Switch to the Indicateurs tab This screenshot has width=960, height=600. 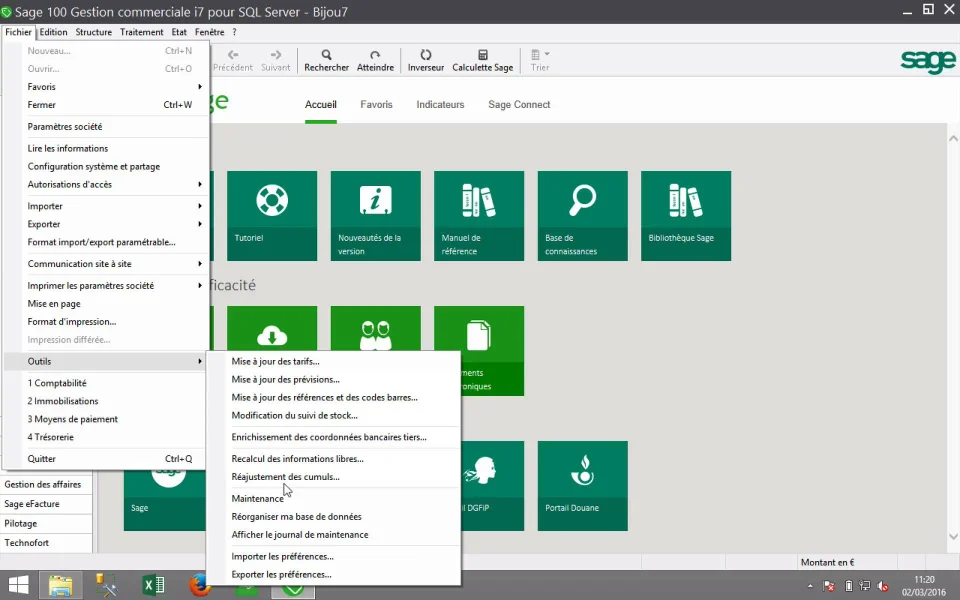click(x=440, y=105)
